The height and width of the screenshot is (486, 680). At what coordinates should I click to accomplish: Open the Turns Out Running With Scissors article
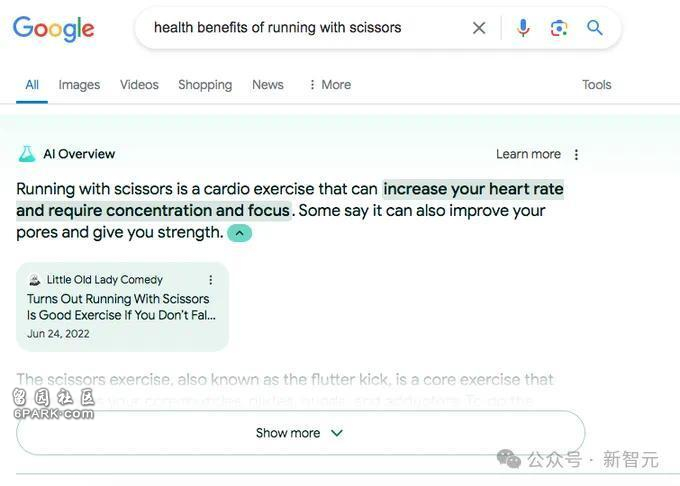pyautogui.click(x=121, y=307)
